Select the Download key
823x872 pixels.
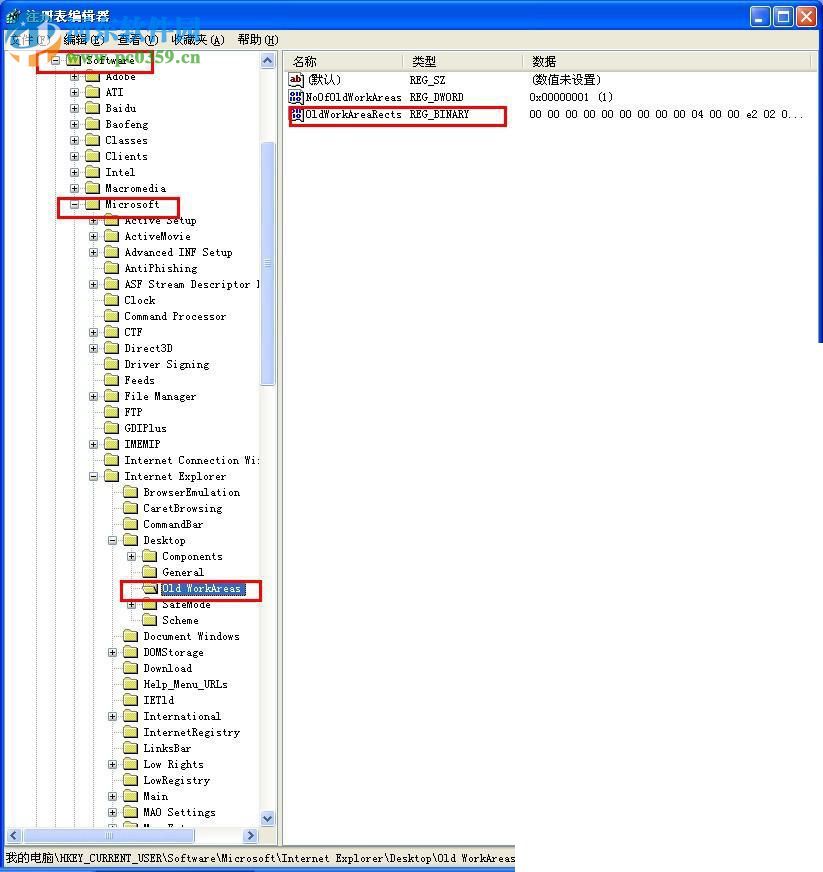point(167,668)
